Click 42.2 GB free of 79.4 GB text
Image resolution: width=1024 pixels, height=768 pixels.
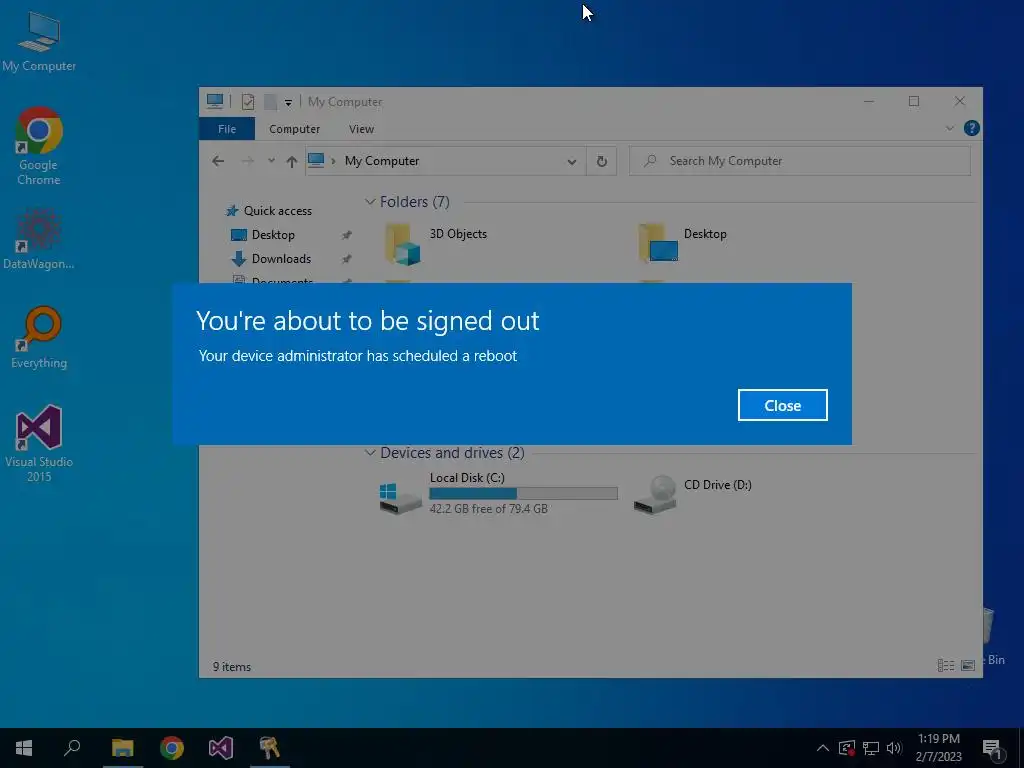coord(488,509)
